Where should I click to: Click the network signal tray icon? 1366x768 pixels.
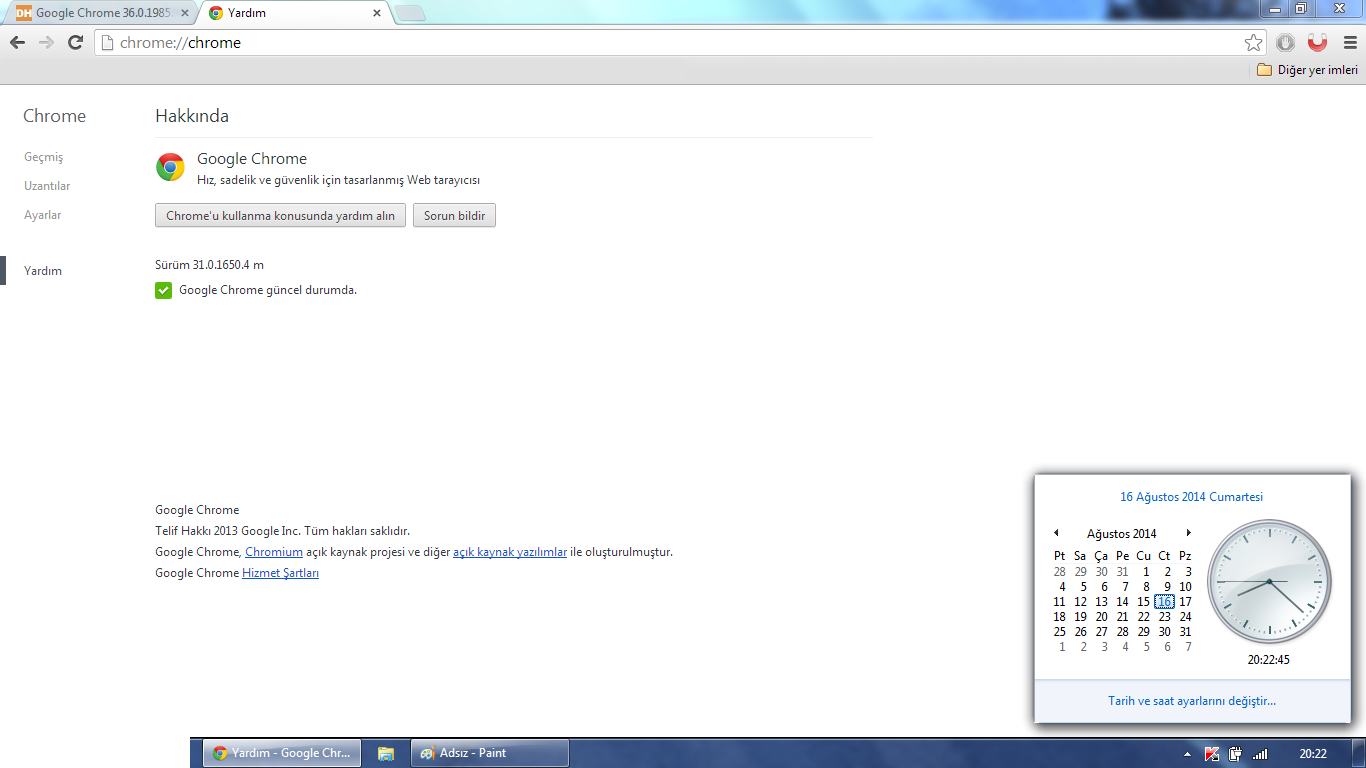[1260, 754]
